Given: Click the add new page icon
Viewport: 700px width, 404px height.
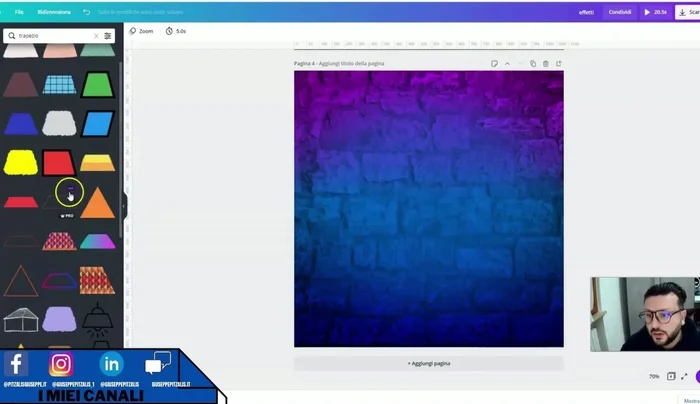Looking at the screenshot, I should (x=559, y=63).
